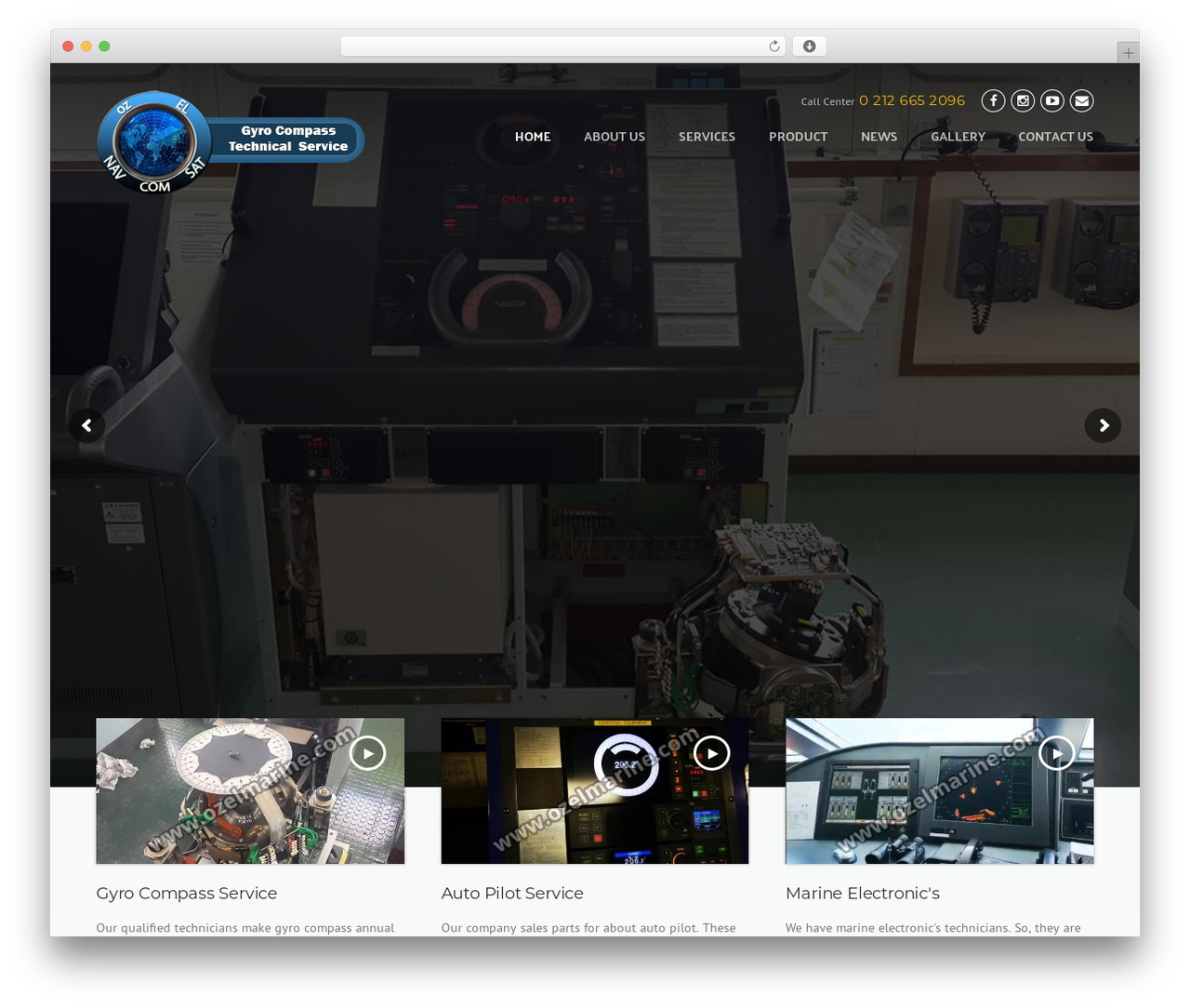Click the Auto Pilot Service thumbnail image
This screenshot has height=1008, width=1190.
(595, 791)
